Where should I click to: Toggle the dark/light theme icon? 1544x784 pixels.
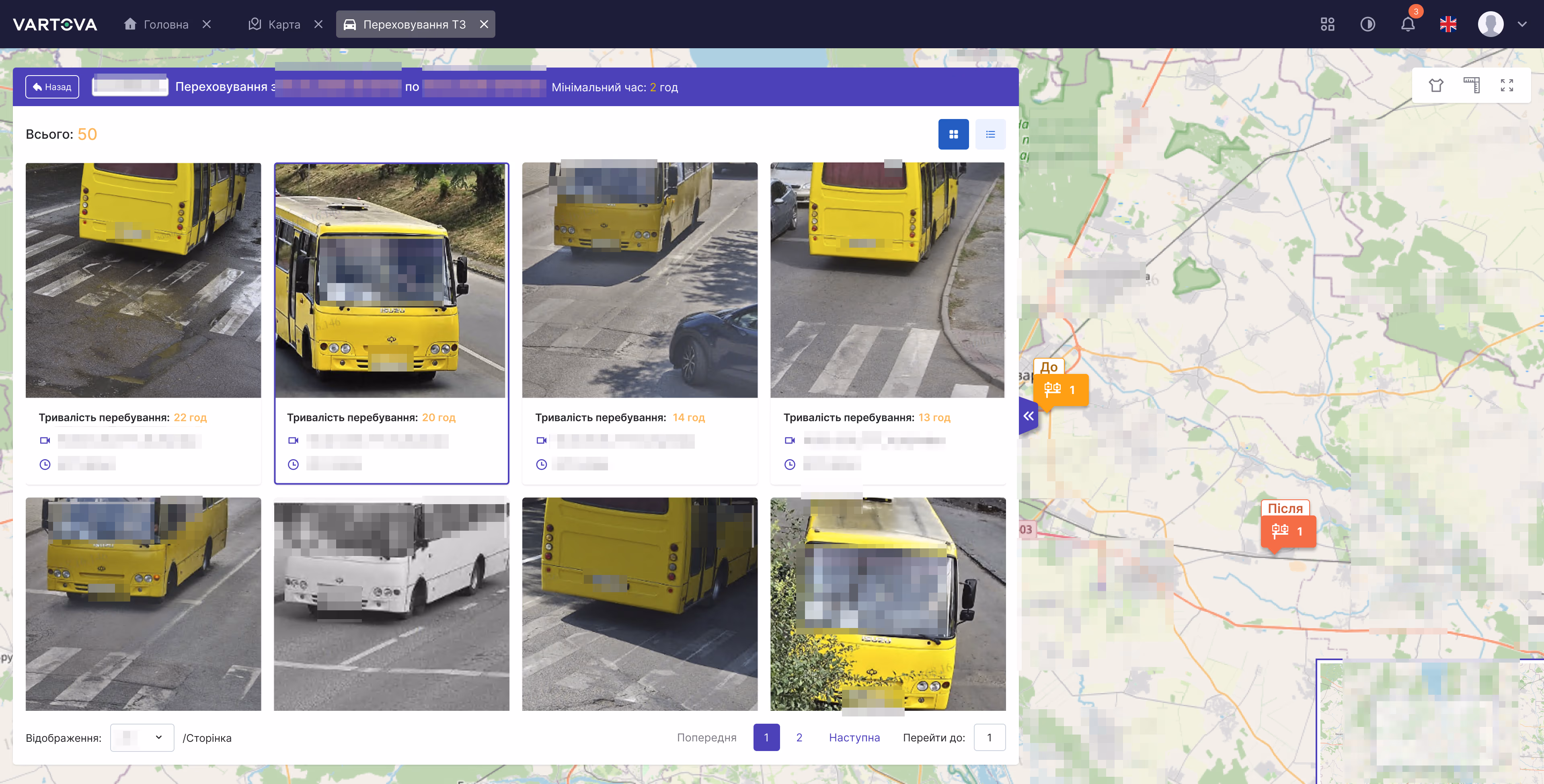[x=1367, y=25]
